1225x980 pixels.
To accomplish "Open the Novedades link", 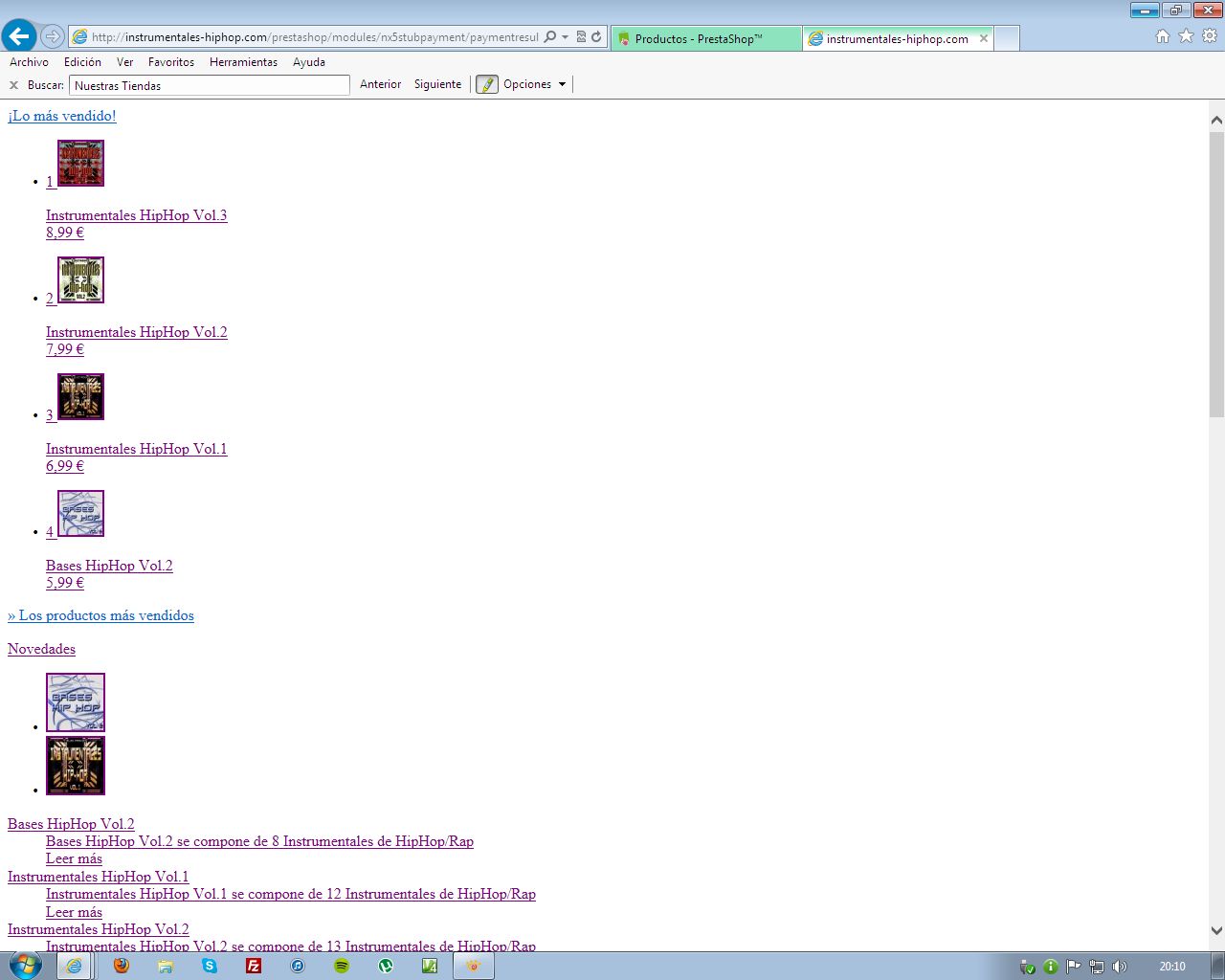I will pyautogui.click(x=41, y=649).
